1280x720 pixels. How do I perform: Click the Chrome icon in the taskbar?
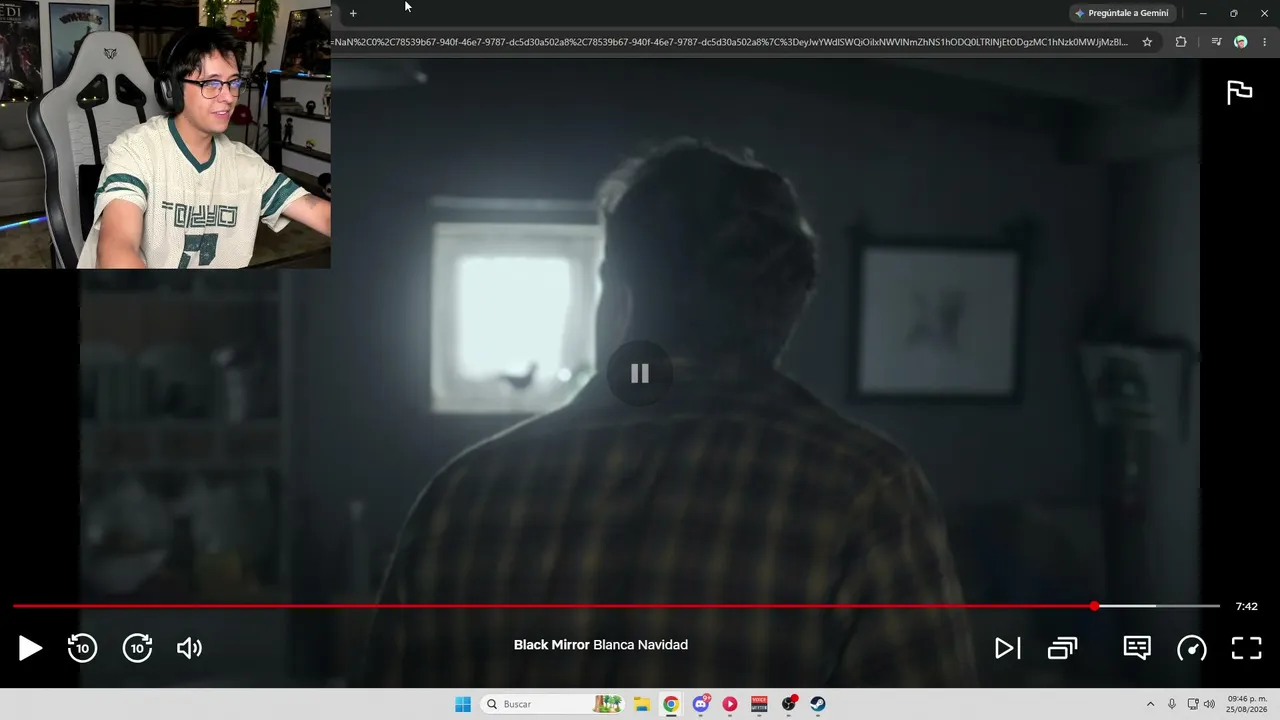coord(671,704)
